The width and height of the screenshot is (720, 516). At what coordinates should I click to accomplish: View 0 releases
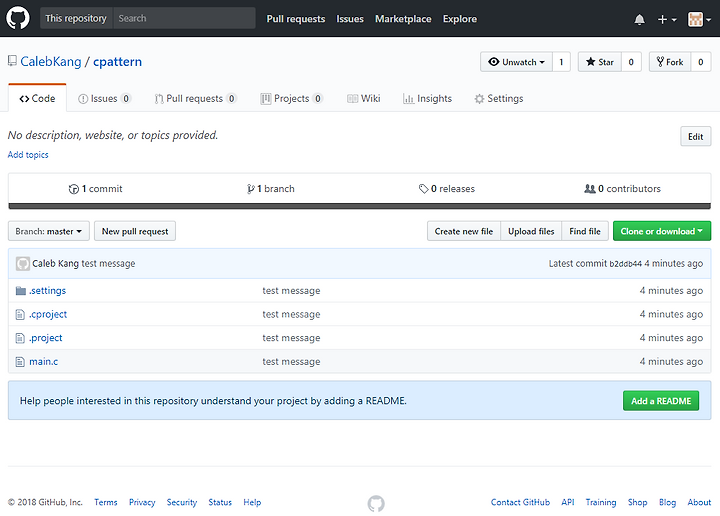click(x=447, y=189)
